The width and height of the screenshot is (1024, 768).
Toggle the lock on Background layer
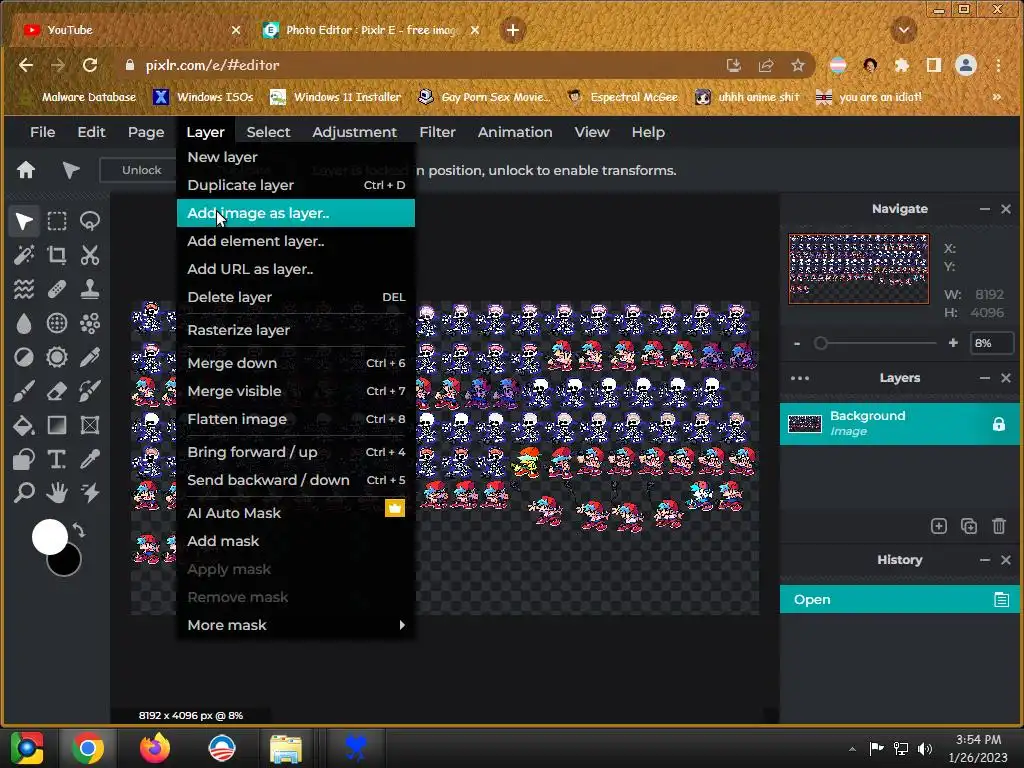click(999, 424)
